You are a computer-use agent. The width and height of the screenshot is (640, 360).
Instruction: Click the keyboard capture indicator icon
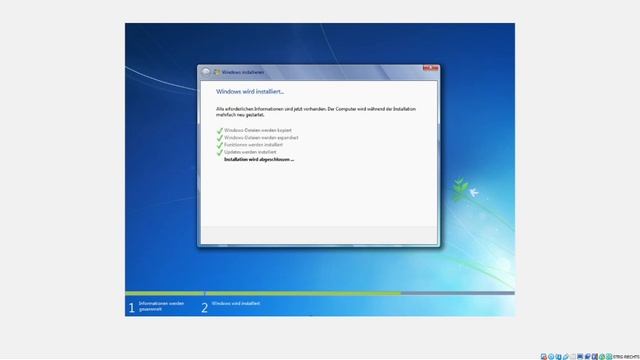609,357
